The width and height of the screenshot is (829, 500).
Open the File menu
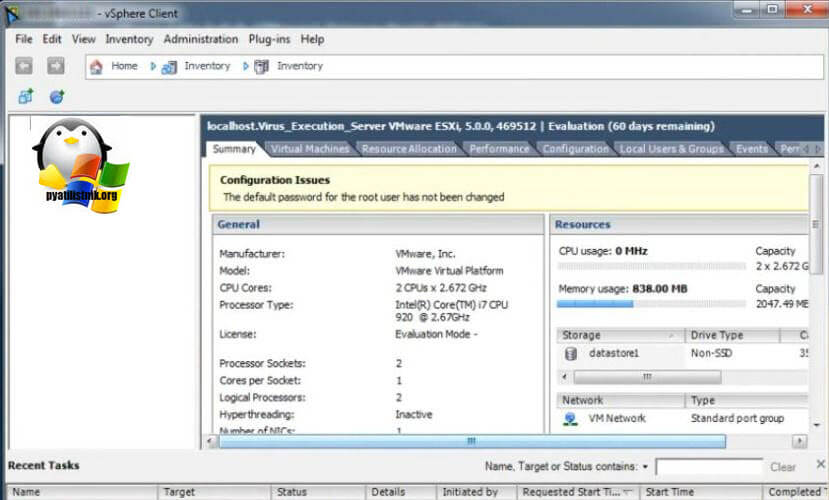click(x=24, y=39)
